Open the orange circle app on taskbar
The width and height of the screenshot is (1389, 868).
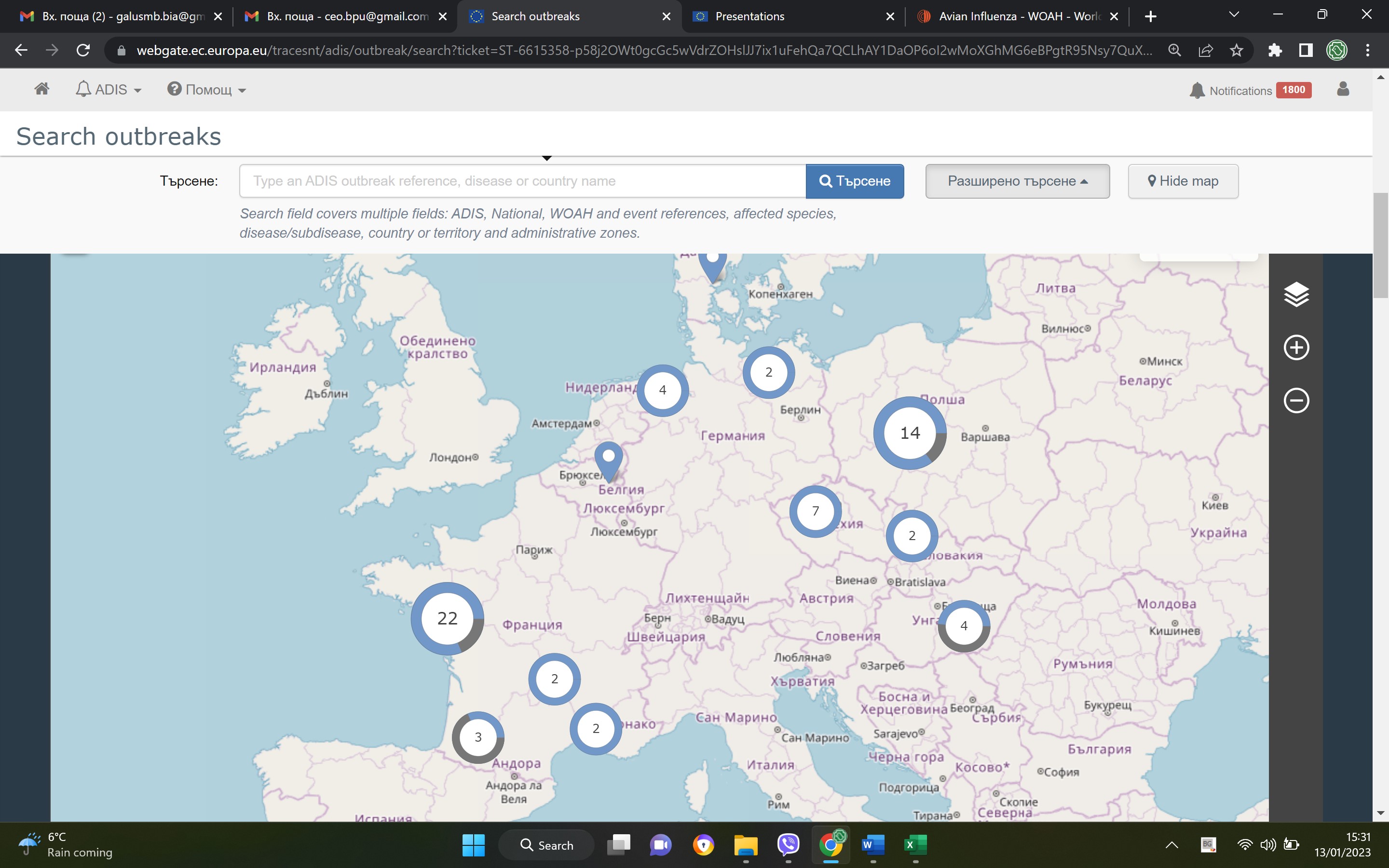tap(703, 844)
